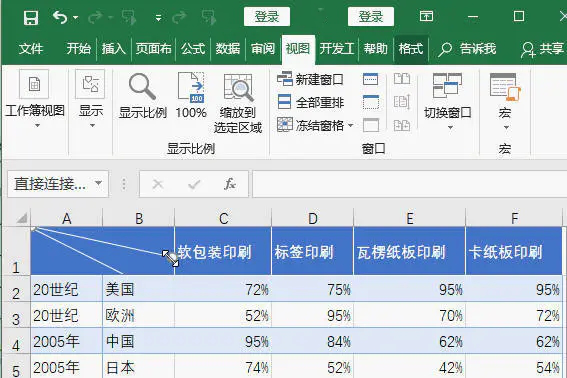The height and width of the screenshot is (378, 567).
Task: Click the 告诉我 search box
Action: pos(467,48)
